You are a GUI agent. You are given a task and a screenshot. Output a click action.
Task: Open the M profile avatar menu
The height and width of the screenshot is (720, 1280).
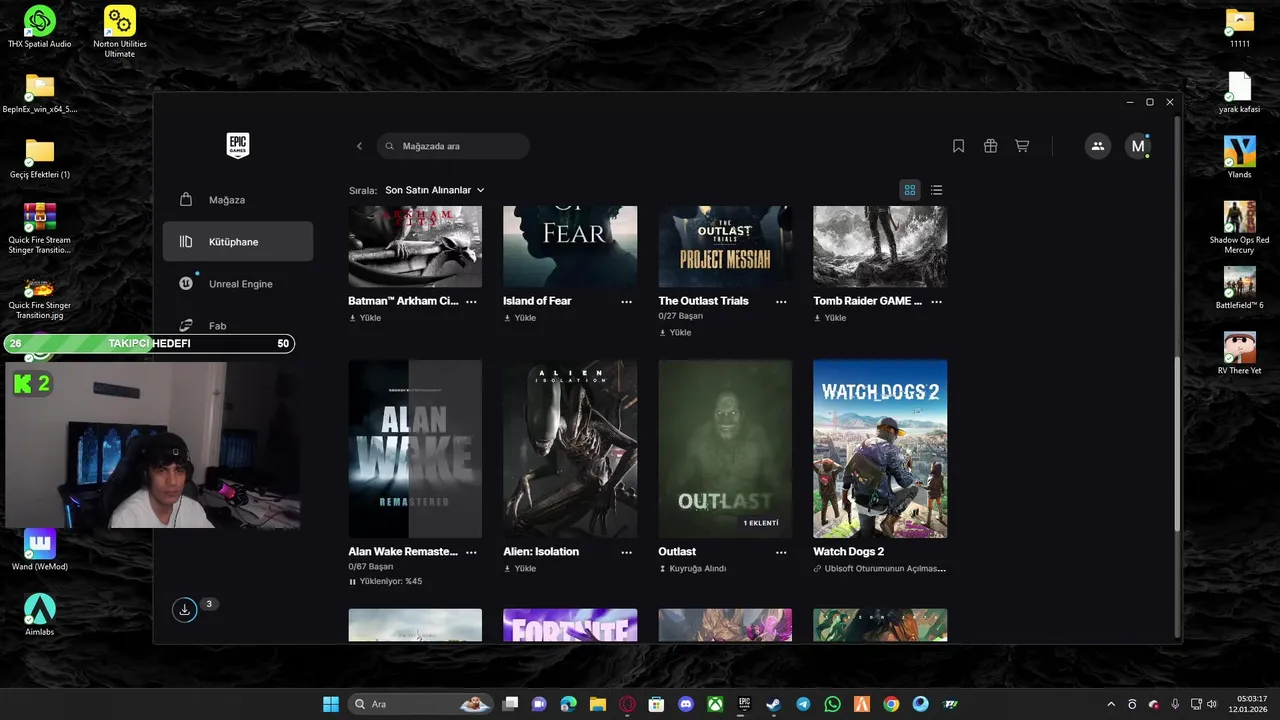pos(1137,146)
